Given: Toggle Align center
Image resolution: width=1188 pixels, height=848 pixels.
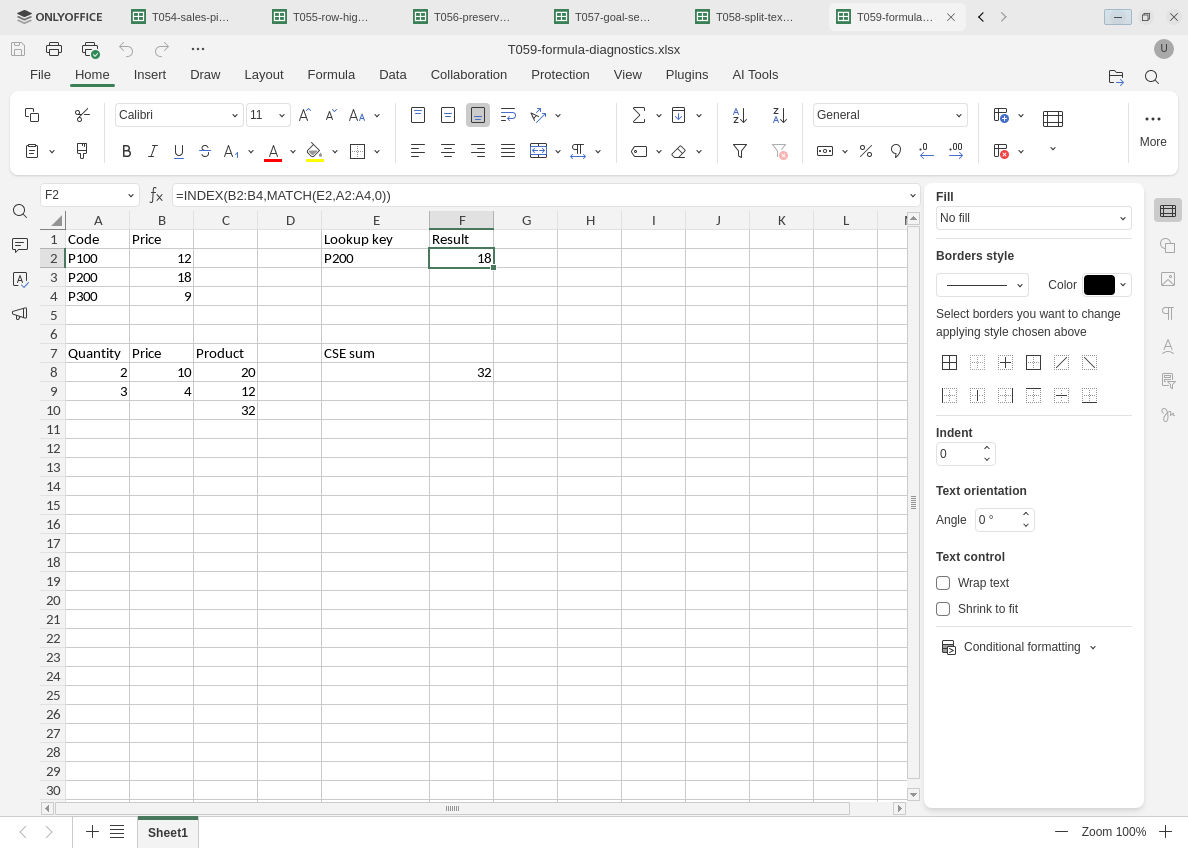Looking at the screenshot, I should tap(448, 152).
